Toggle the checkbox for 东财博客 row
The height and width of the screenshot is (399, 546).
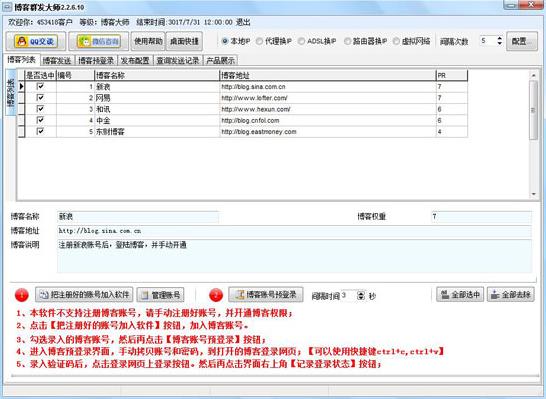click(40, 131)
